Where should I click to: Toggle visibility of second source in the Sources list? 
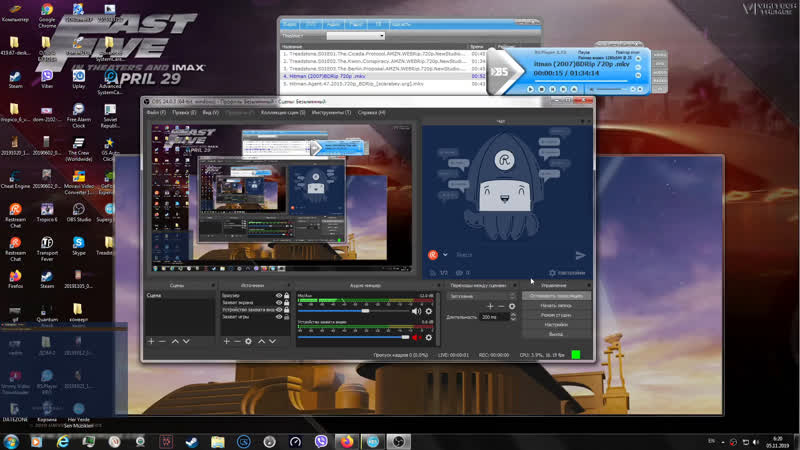tap(279, 303)
